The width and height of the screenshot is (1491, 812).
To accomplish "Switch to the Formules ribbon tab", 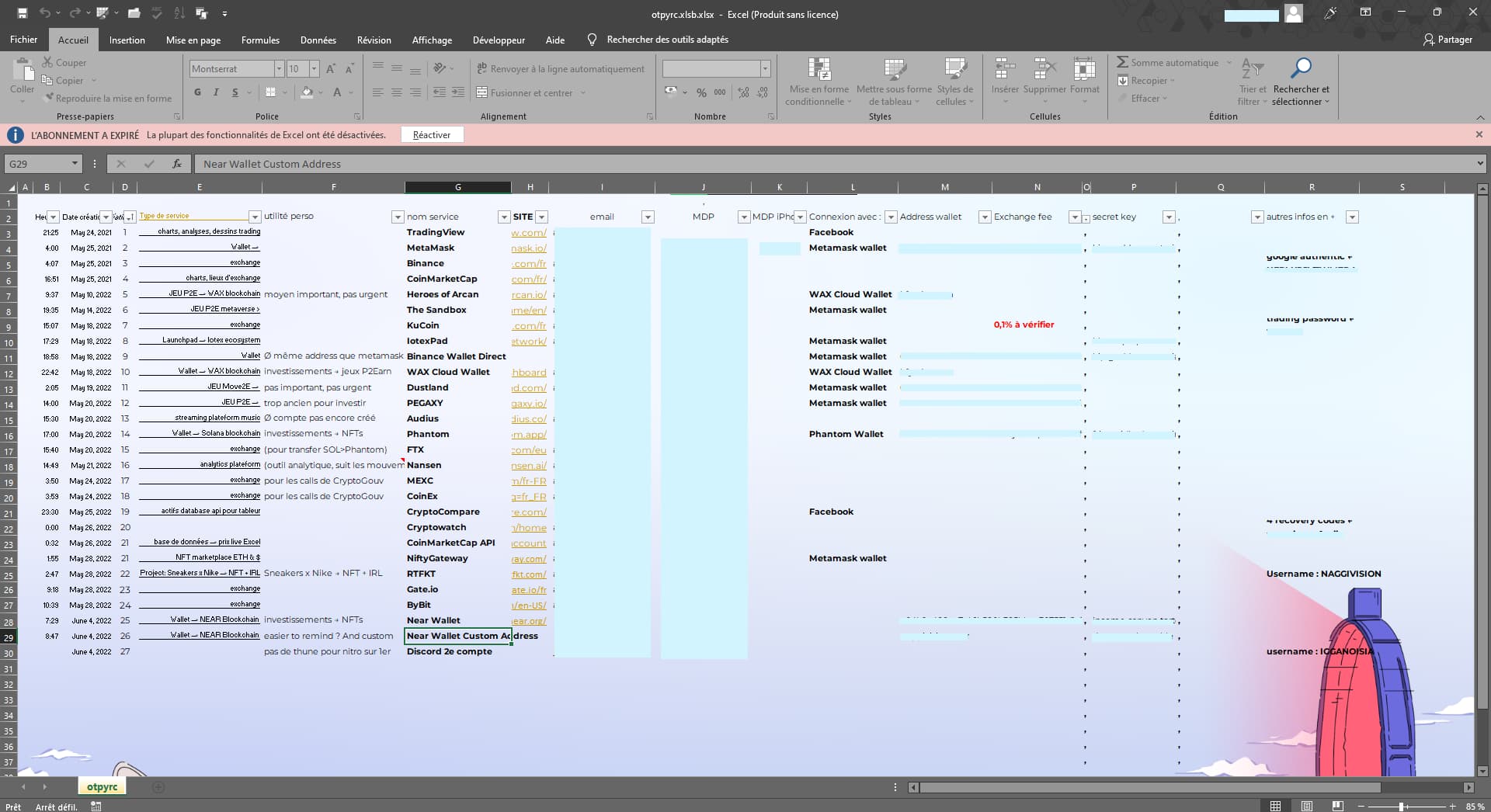I will pyautogui.click(x=259, y=40).
